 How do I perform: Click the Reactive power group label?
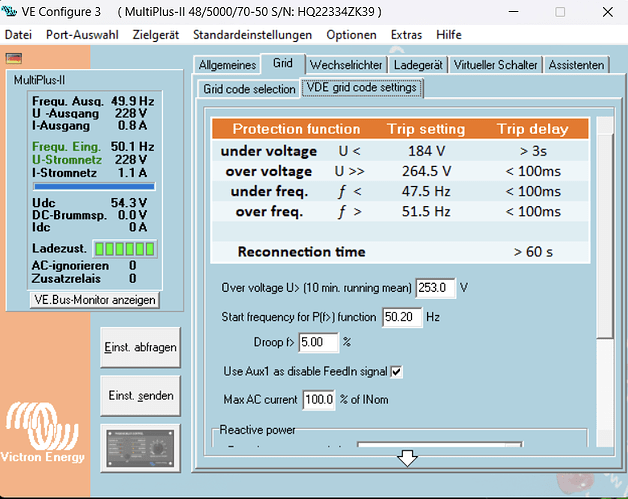tap(258, 430)
